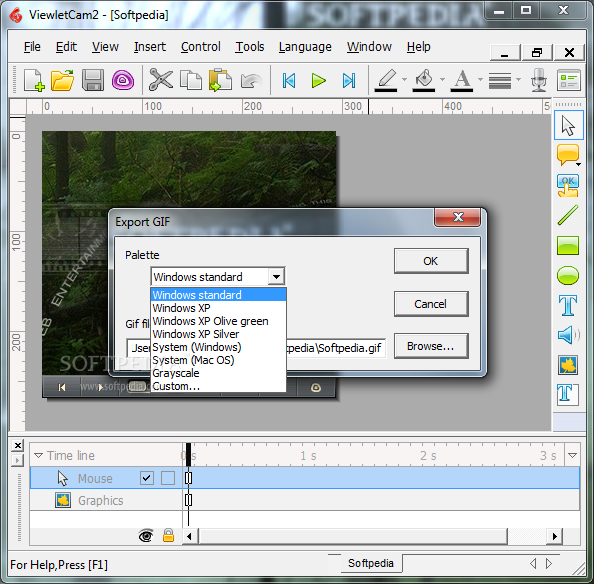Click the Gif file path field
Viewport: 594px width, 584px height.
pos(256,348)
